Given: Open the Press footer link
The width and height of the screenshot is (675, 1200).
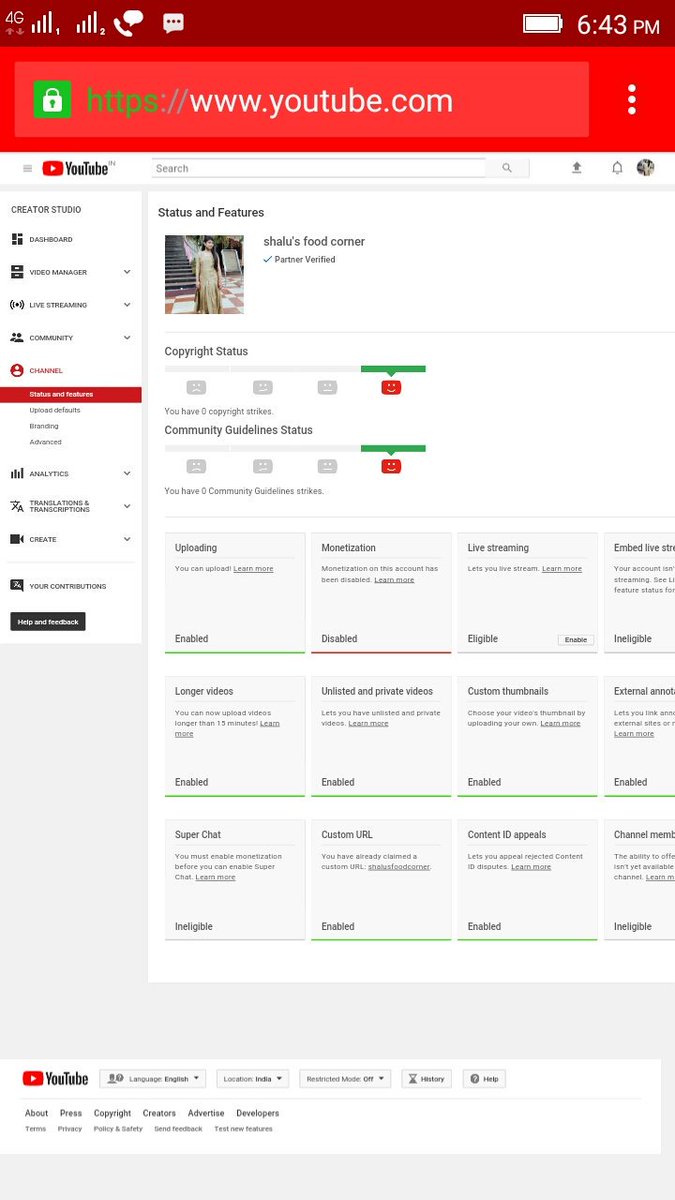Looking at the screenshot, I should click(71, 1113).
